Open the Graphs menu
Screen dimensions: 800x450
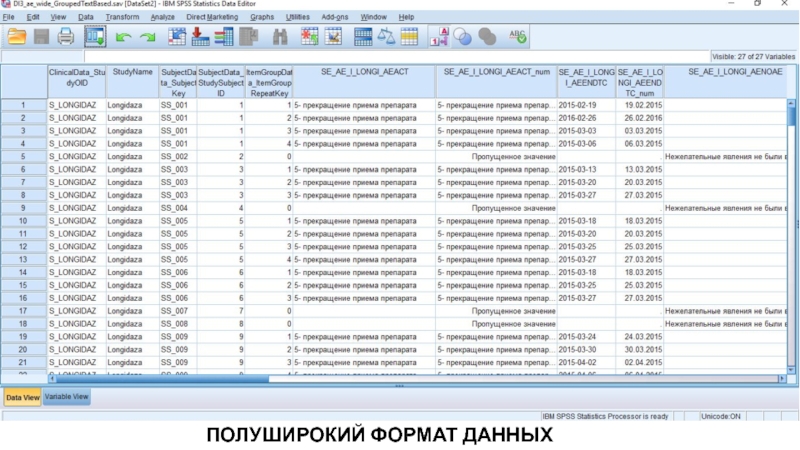pyautogui.click(x=262, y=17)
